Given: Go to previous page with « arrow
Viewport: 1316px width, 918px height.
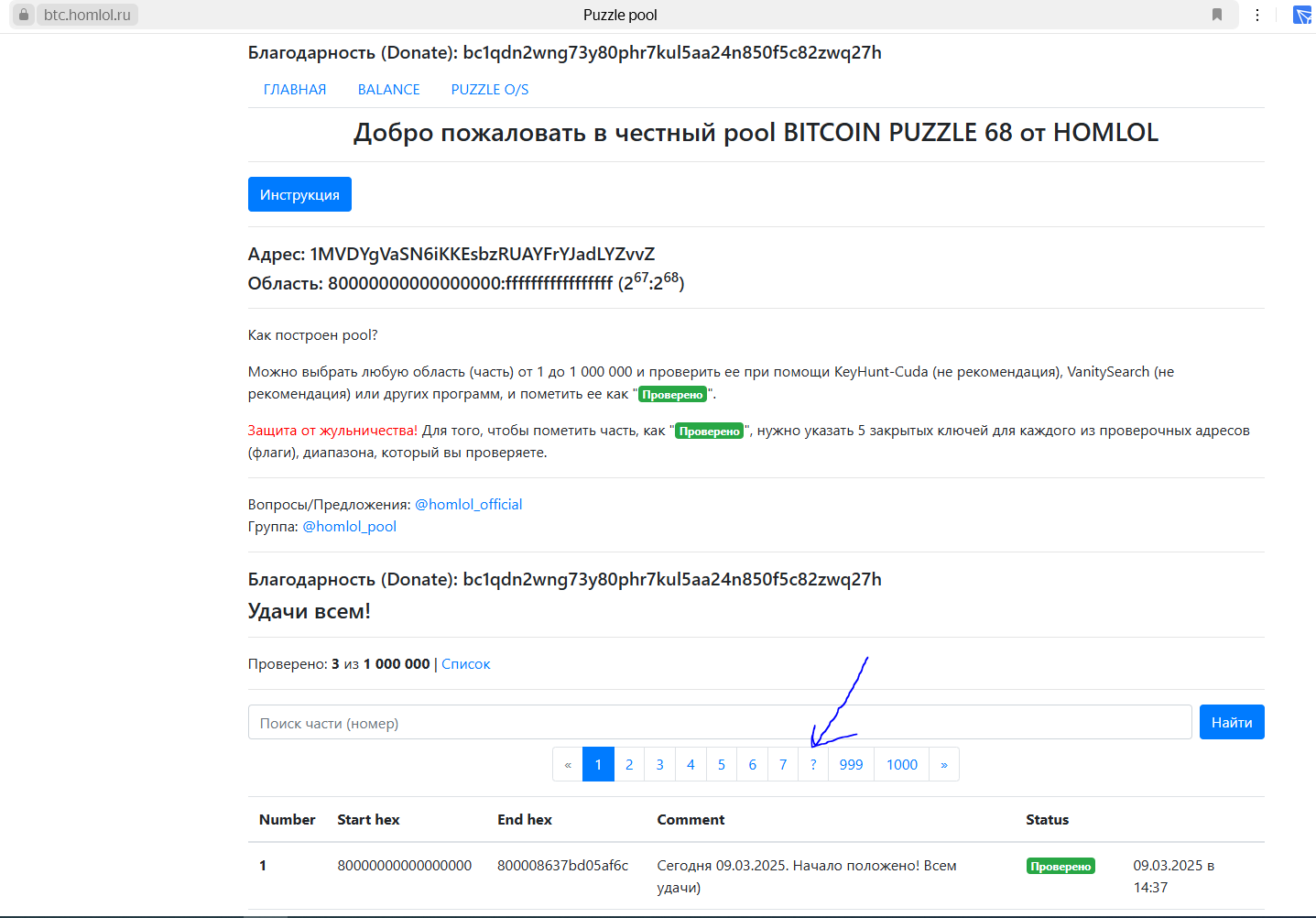Looking at the screenshot, I should [568, 765].
